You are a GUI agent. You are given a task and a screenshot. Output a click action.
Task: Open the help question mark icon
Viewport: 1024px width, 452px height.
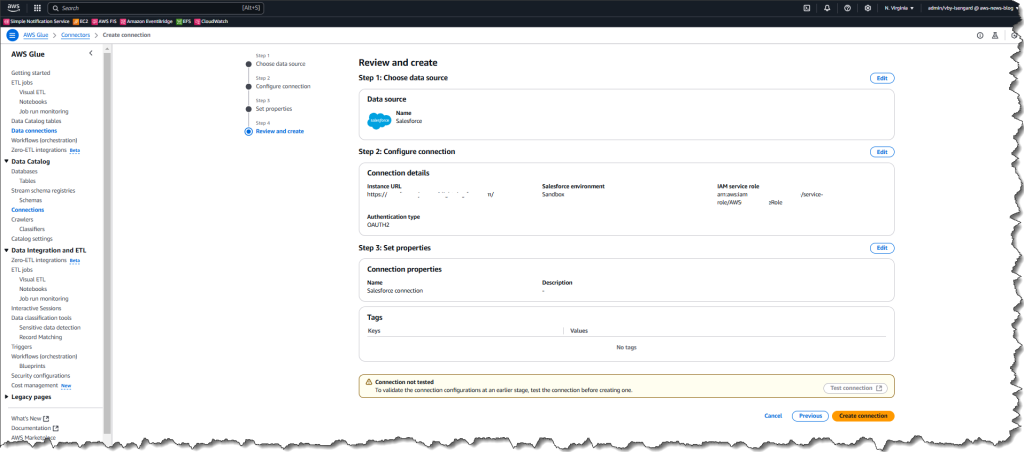(x=847, y=8)
